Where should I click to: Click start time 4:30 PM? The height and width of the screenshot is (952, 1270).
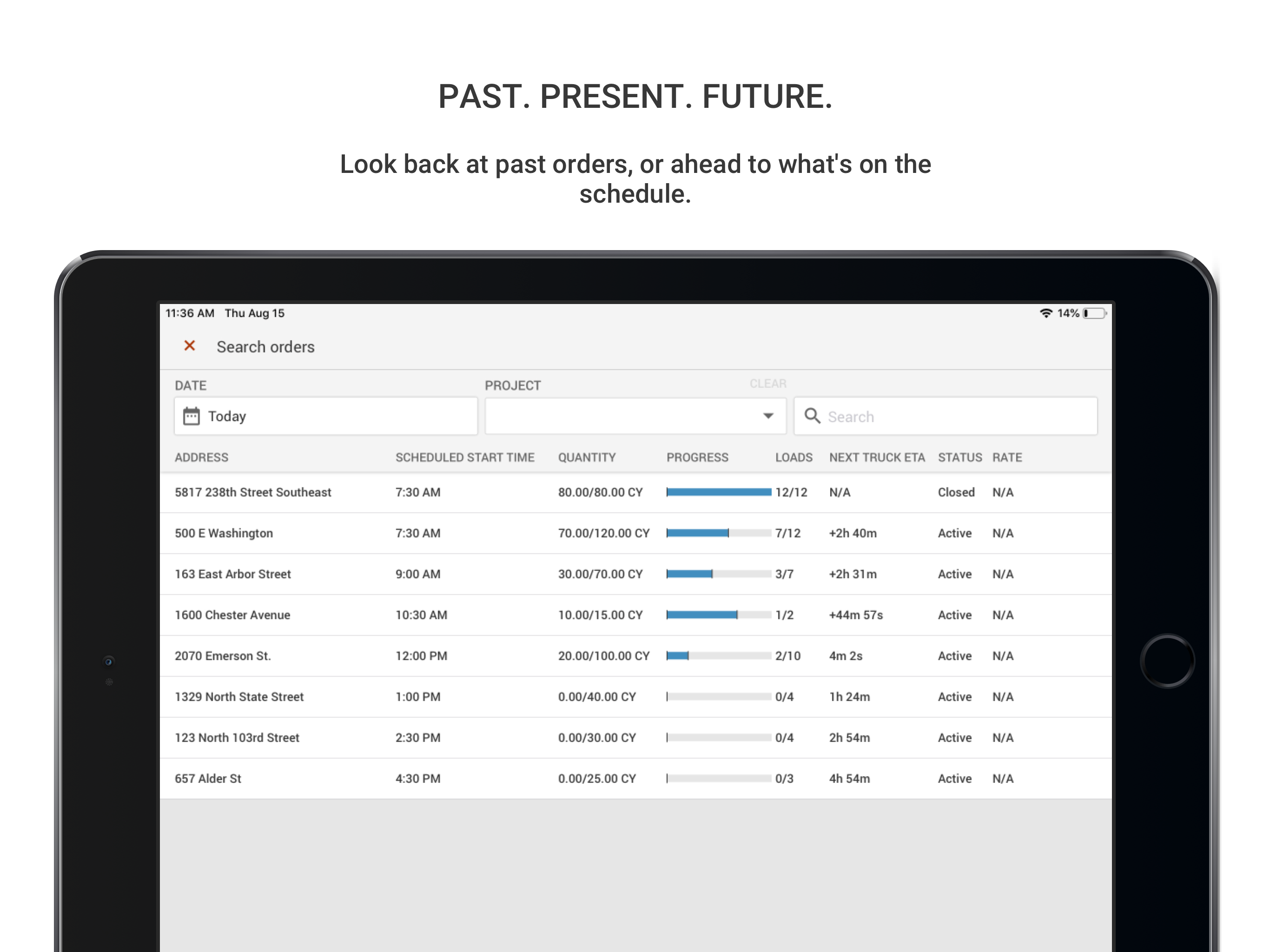pyautogui.click(x=417, y=779)
